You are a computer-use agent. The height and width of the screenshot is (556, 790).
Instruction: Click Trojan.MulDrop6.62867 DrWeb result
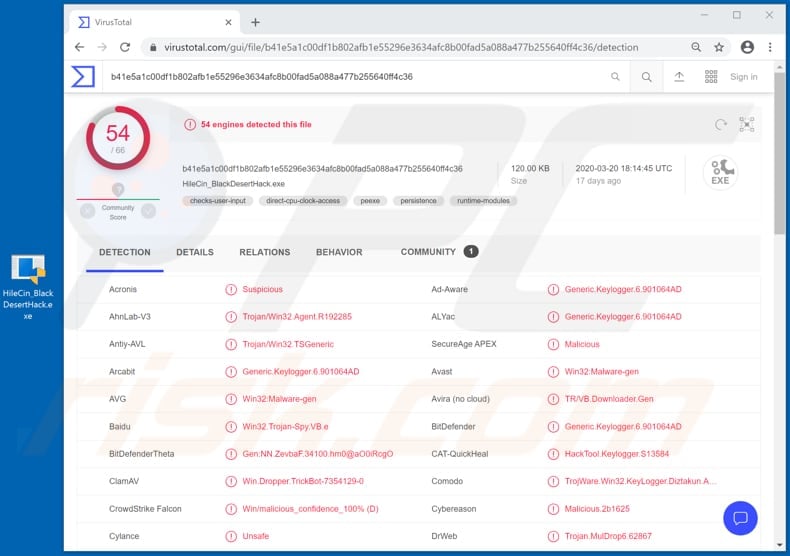pyautogui.click(x=608, y=536)
